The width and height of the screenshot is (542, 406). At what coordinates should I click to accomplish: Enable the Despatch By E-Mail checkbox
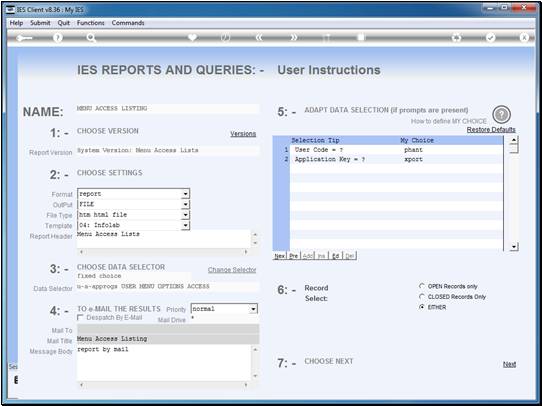point(80,317)
